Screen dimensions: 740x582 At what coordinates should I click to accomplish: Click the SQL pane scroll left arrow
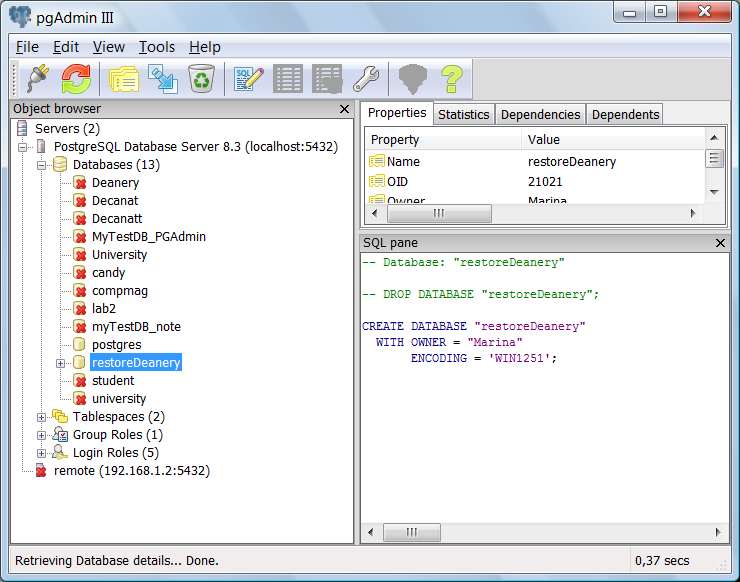370,532
